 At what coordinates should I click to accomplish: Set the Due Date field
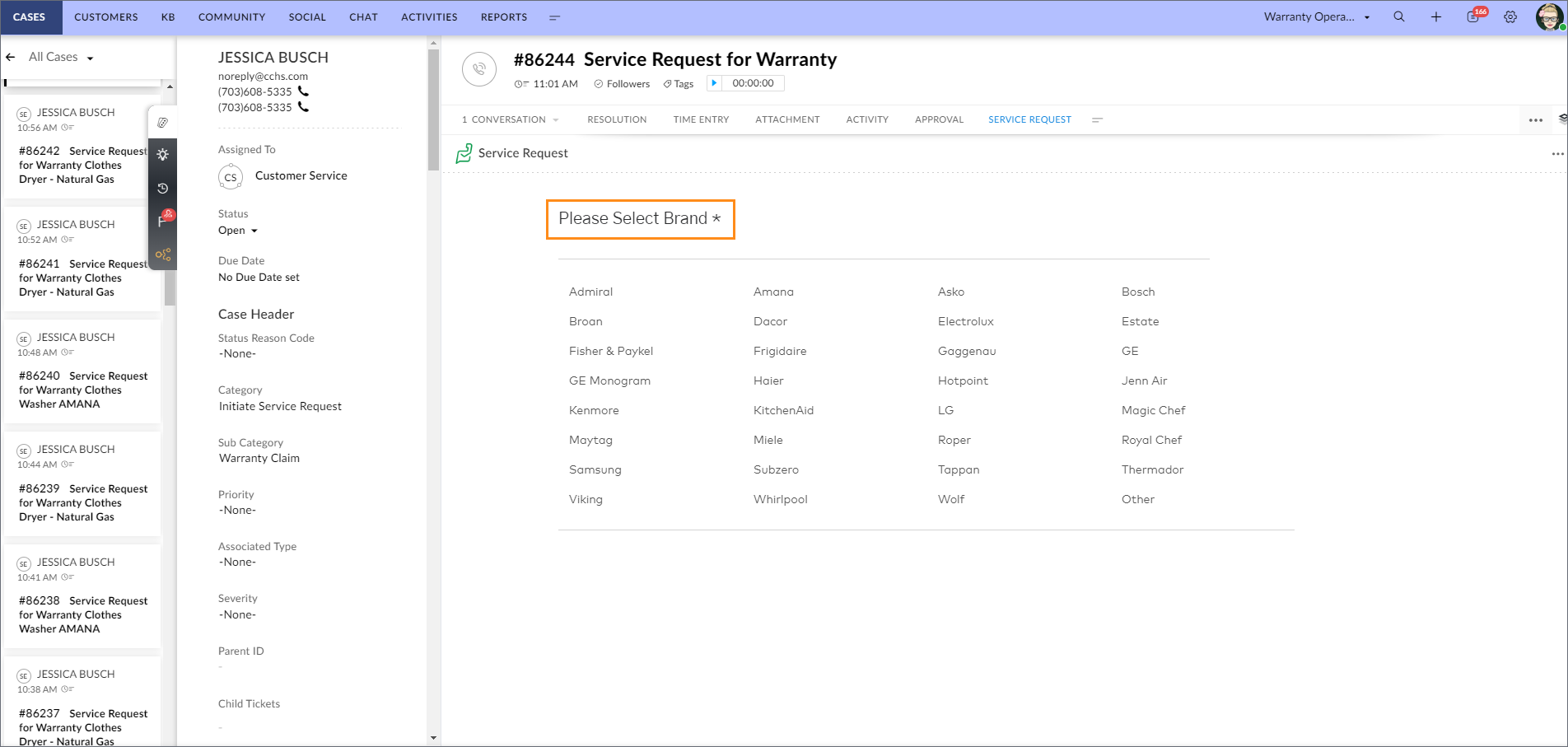point(259,278)
